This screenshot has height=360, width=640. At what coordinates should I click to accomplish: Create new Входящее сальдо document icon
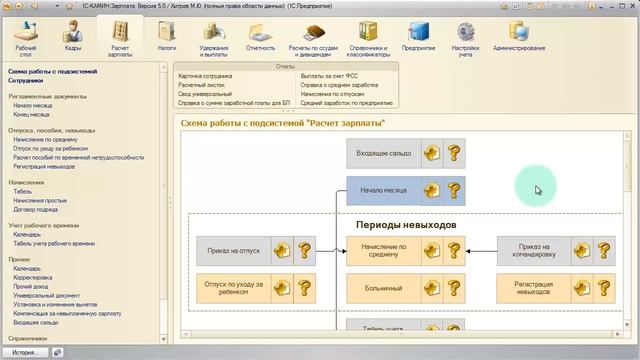(432, 153)
